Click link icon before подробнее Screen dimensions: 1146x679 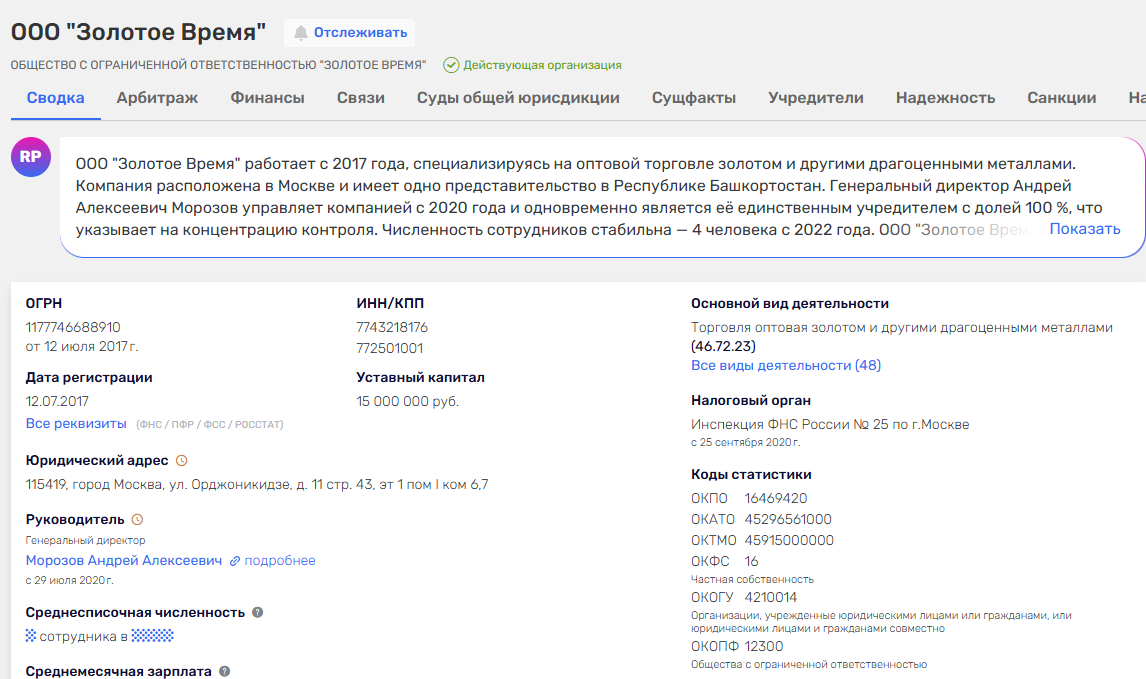[235, 561]
